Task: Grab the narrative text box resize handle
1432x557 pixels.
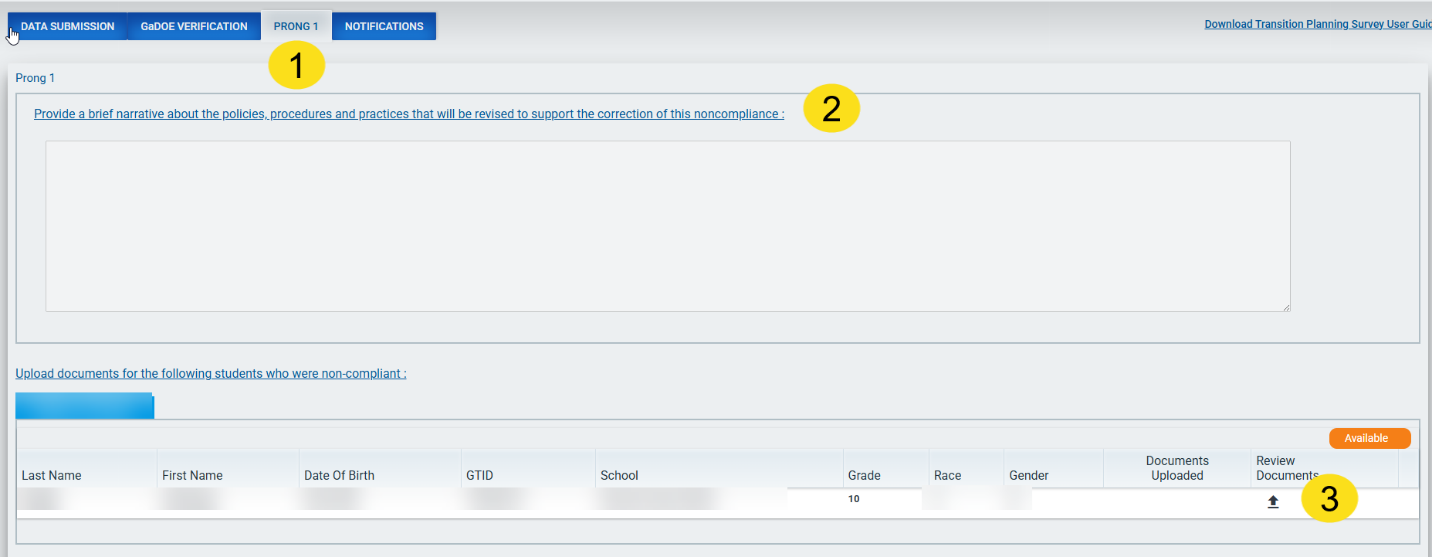Action: tap(1285, 306)
